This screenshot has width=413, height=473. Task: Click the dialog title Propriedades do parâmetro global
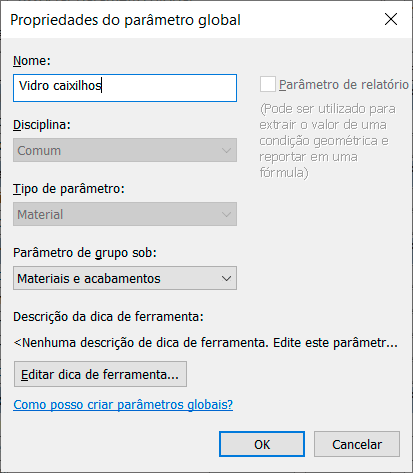125,20
